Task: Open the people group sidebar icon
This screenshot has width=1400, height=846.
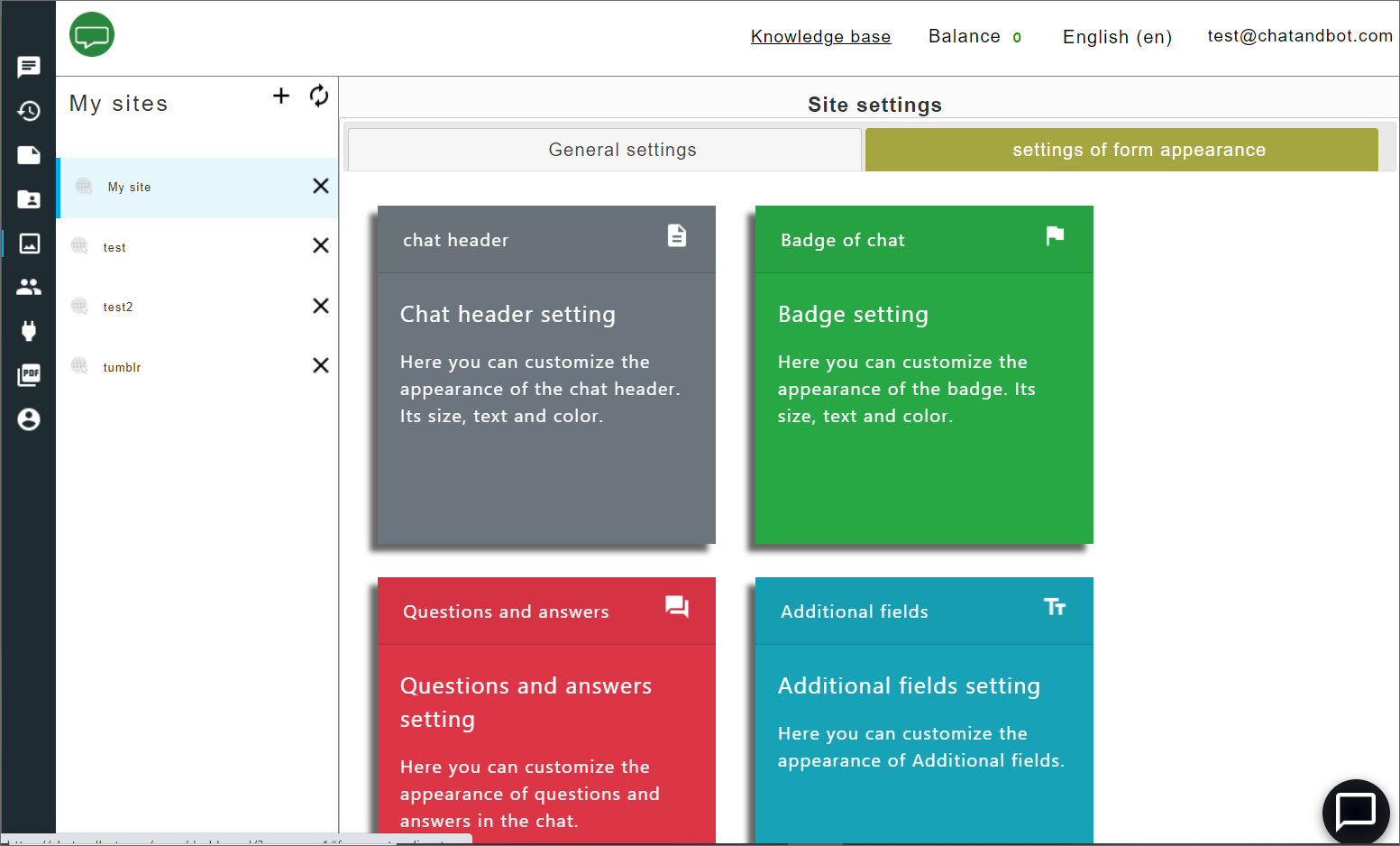Action: tap(29, 287)
